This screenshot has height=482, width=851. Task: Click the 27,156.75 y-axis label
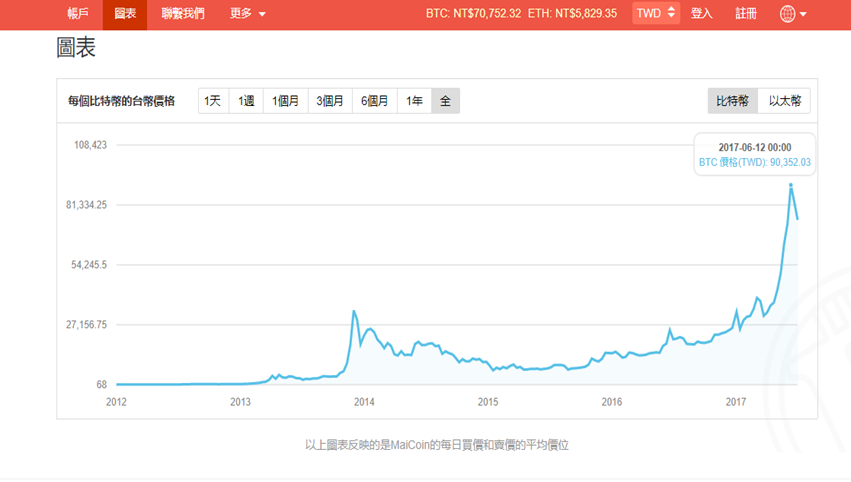coord(87,325)
